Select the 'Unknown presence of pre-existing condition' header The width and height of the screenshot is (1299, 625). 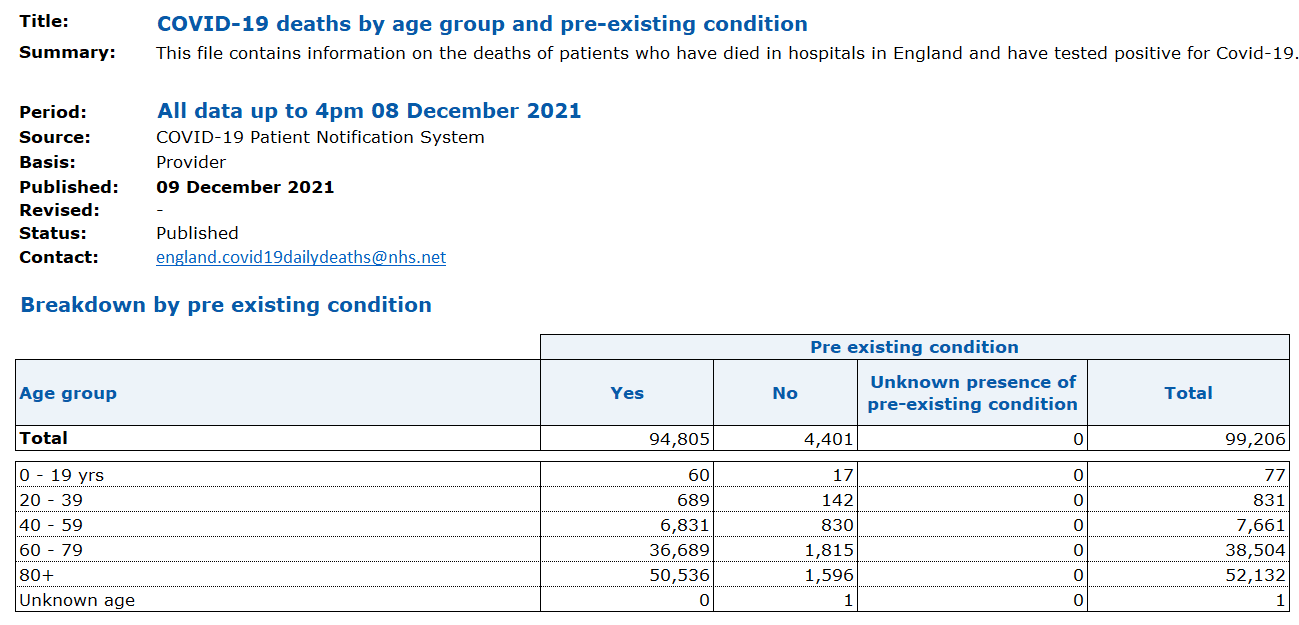tap(972, 393)
